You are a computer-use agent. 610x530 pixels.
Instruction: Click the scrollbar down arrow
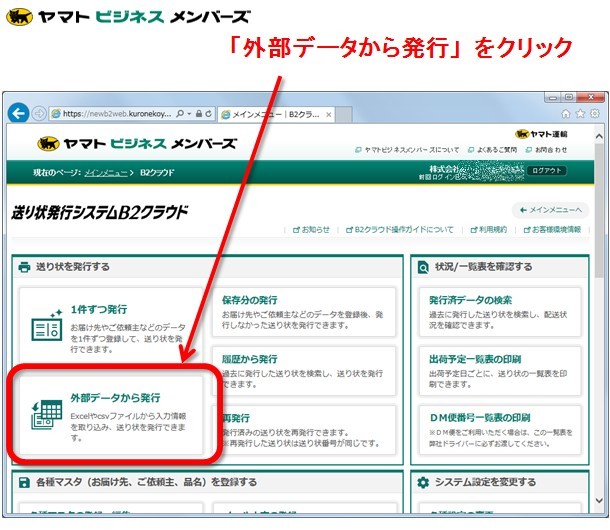click(599, 500)
